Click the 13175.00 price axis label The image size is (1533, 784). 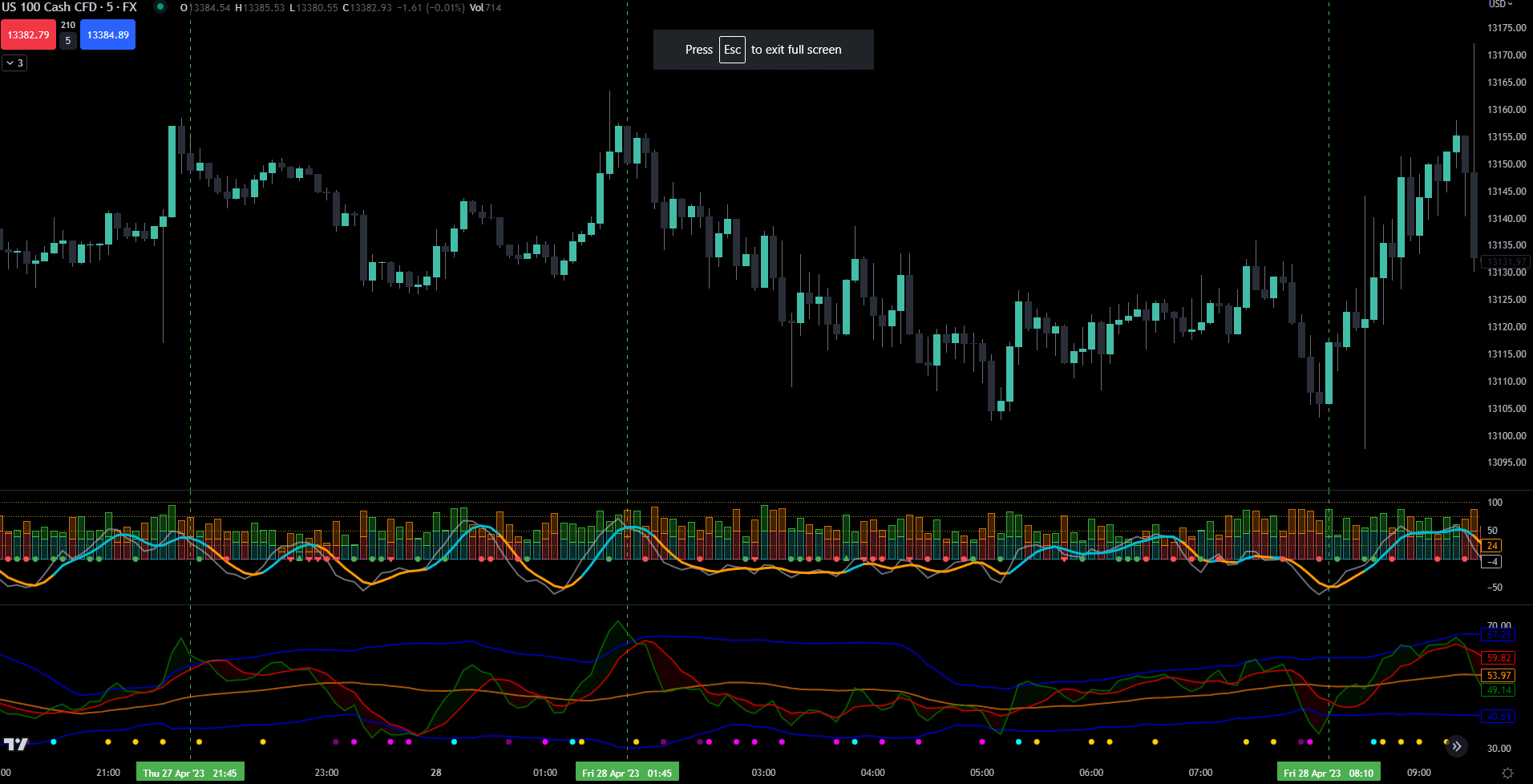1507,28
